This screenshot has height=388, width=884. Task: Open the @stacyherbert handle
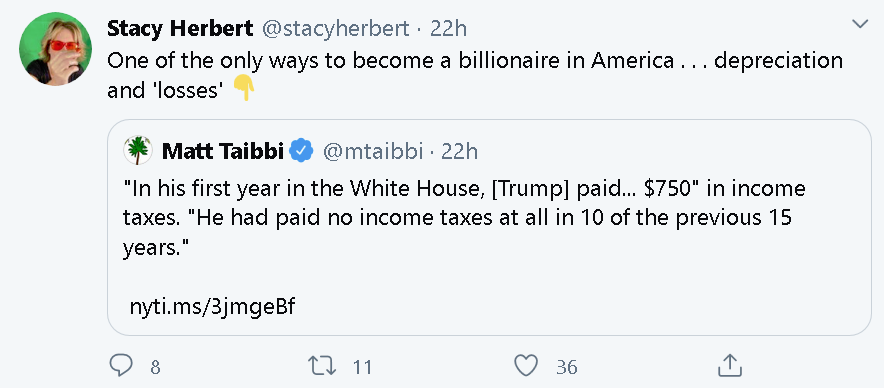[x=336, y=29]
